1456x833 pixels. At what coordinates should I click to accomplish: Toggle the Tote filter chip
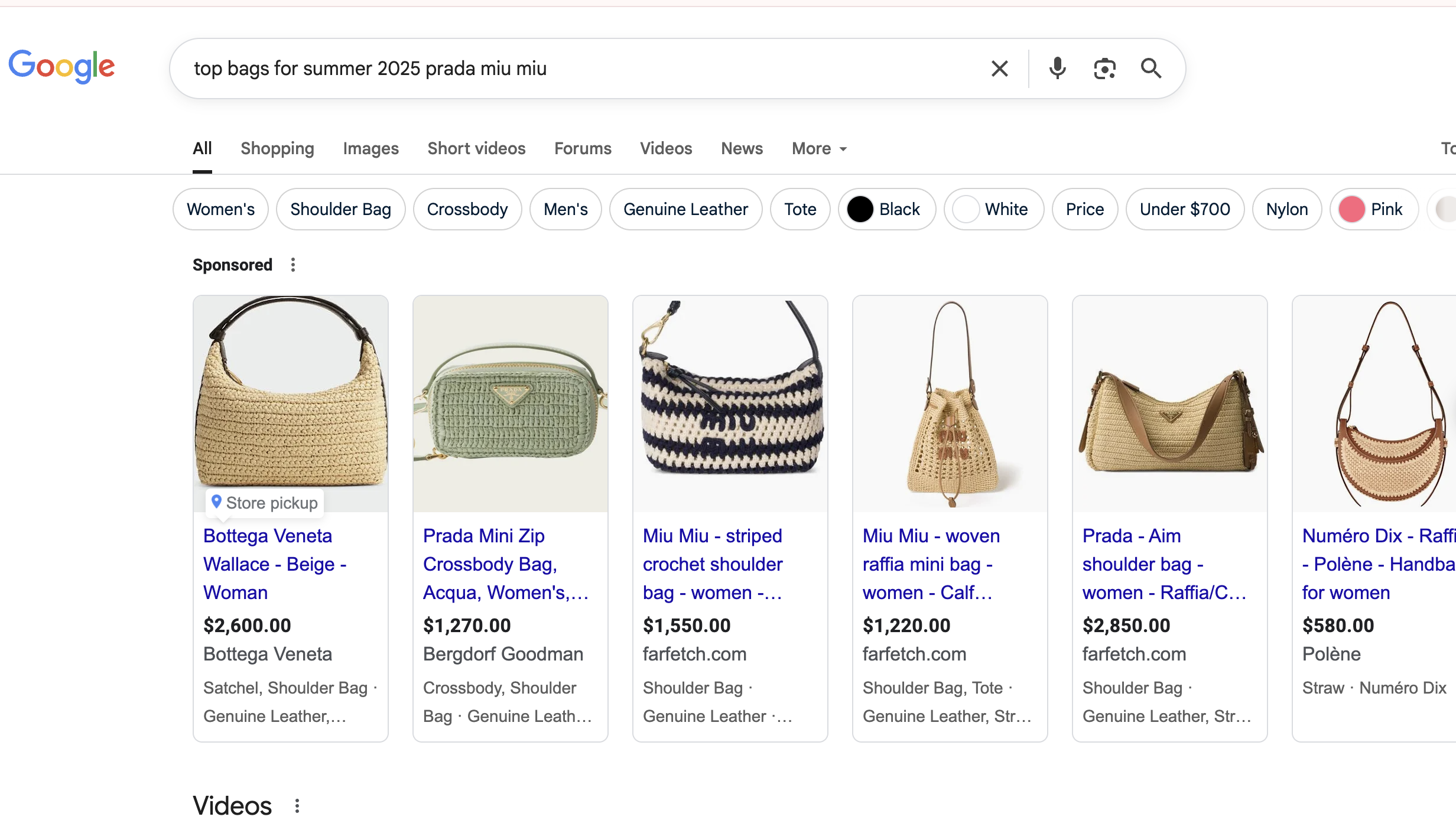click(x=800, y=209)
